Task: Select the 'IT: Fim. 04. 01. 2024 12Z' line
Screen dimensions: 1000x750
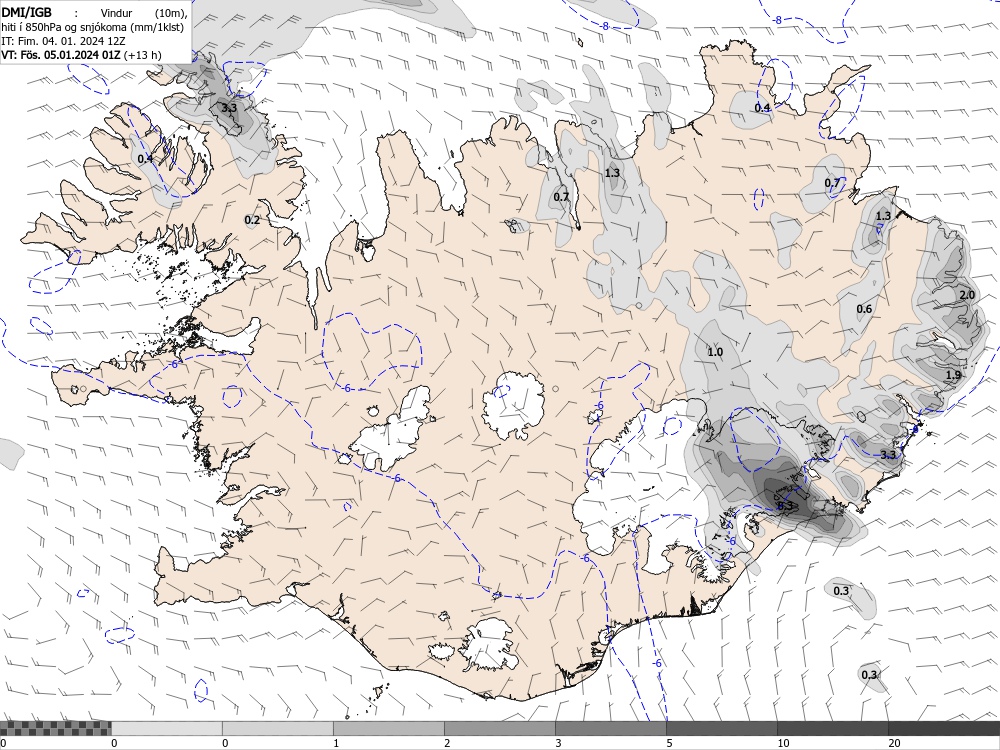Action: pos(63,41)
